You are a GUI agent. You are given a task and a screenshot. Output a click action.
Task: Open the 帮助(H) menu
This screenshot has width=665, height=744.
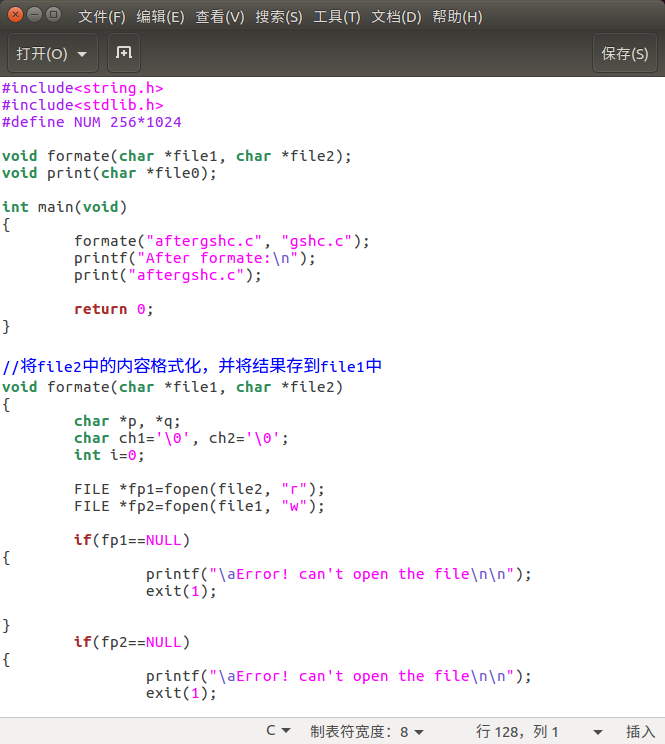point(457,17)
